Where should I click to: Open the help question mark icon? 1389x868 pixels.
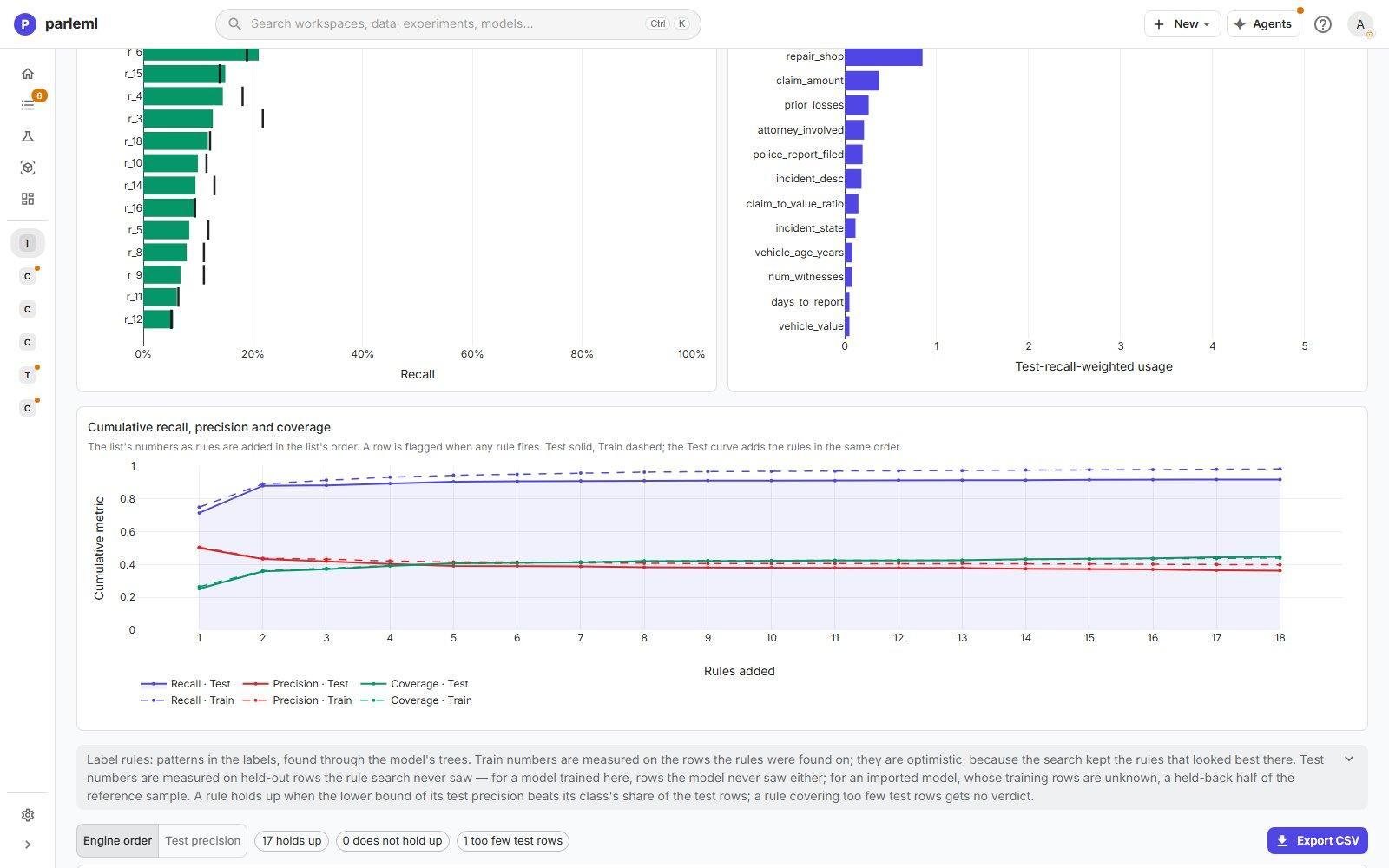[x=1322, y=24]
